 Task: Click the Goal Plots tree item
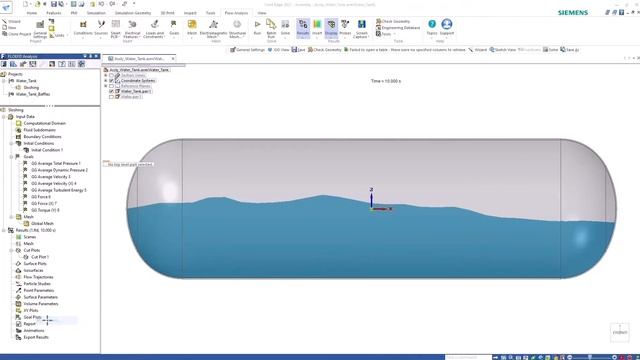(32, 317)
